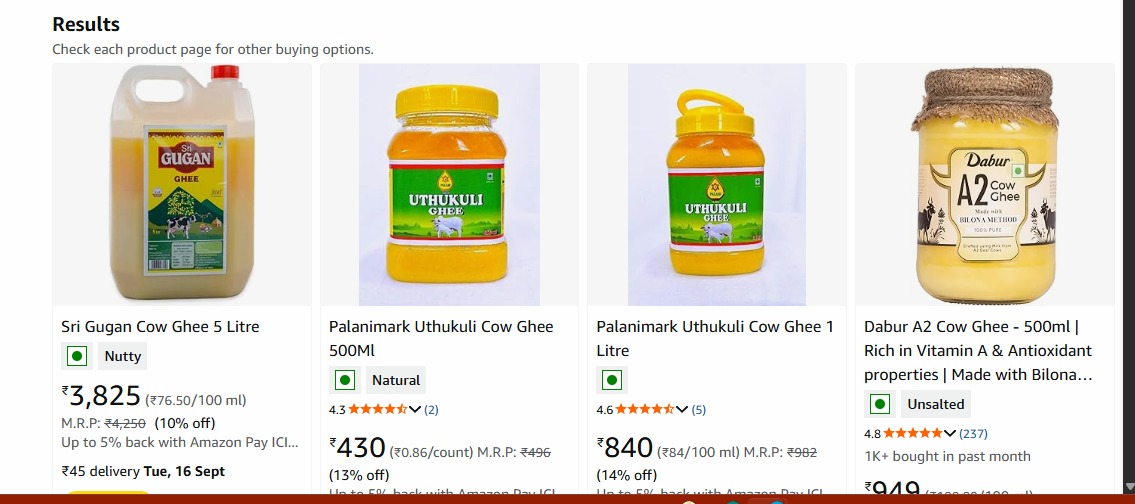Image resolution: width=1135 pixels, height=504 pixels.
Task: Open the Dabur A2 Cow Ghee jar image
Action: [984, 185]
